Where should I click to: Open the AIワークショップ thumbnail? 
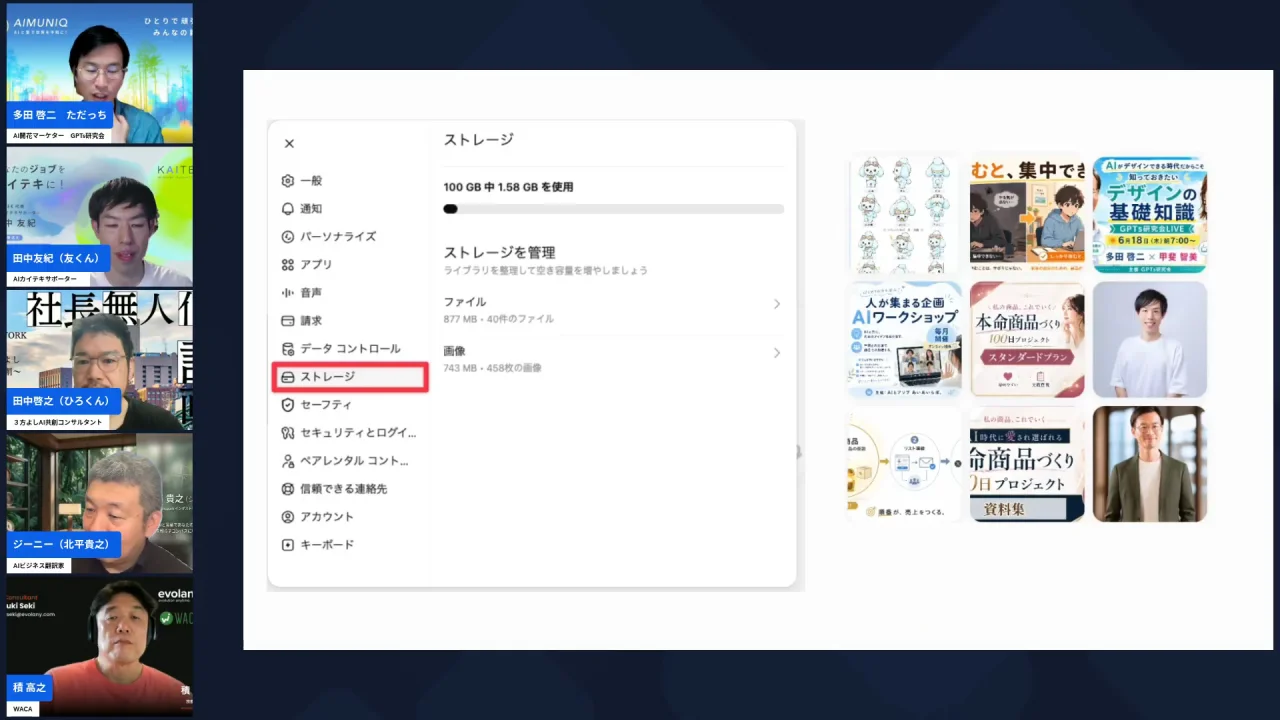tap(904, 339)
